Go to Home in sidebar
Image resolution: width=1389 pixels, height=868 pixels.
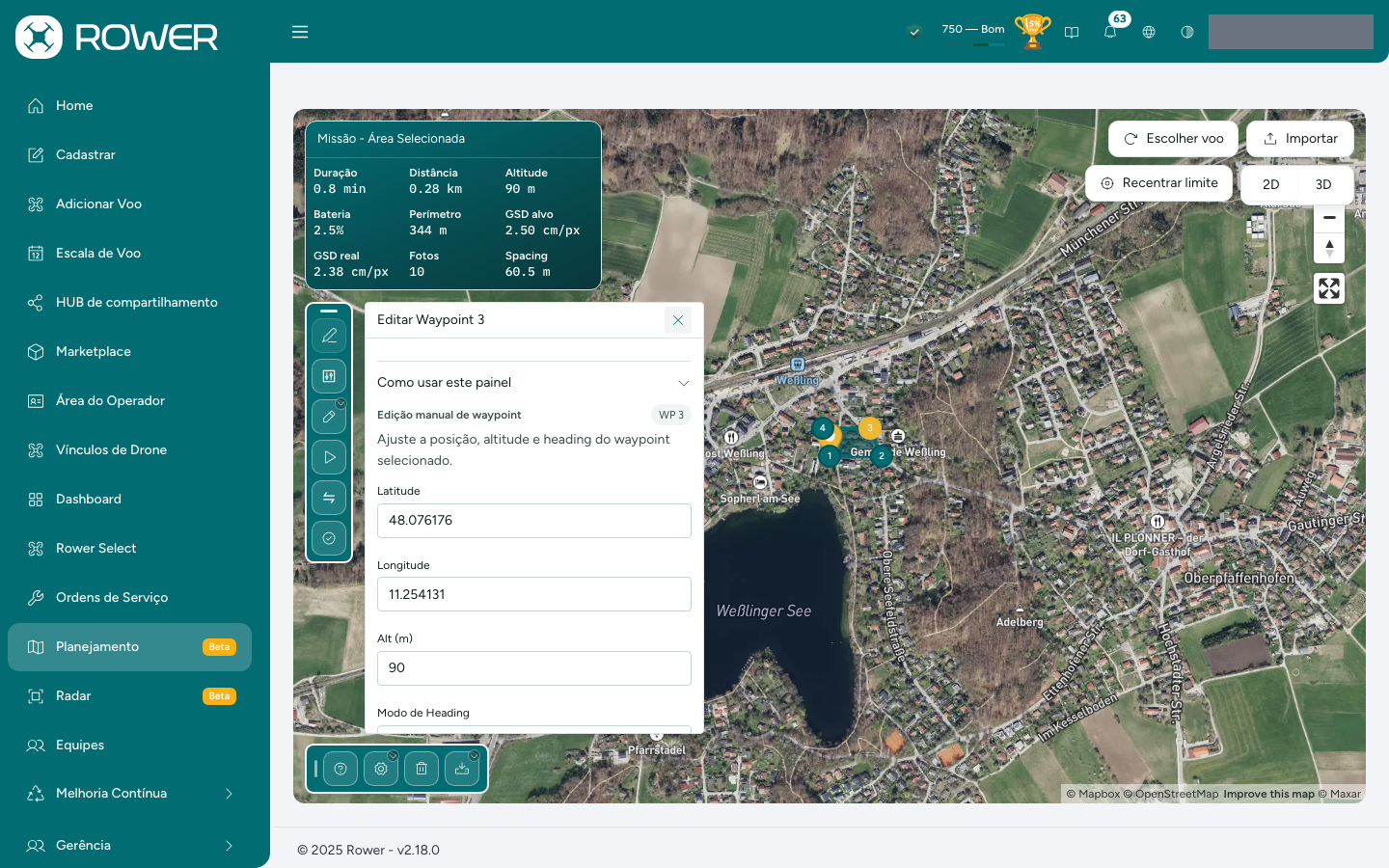(129, 106)
